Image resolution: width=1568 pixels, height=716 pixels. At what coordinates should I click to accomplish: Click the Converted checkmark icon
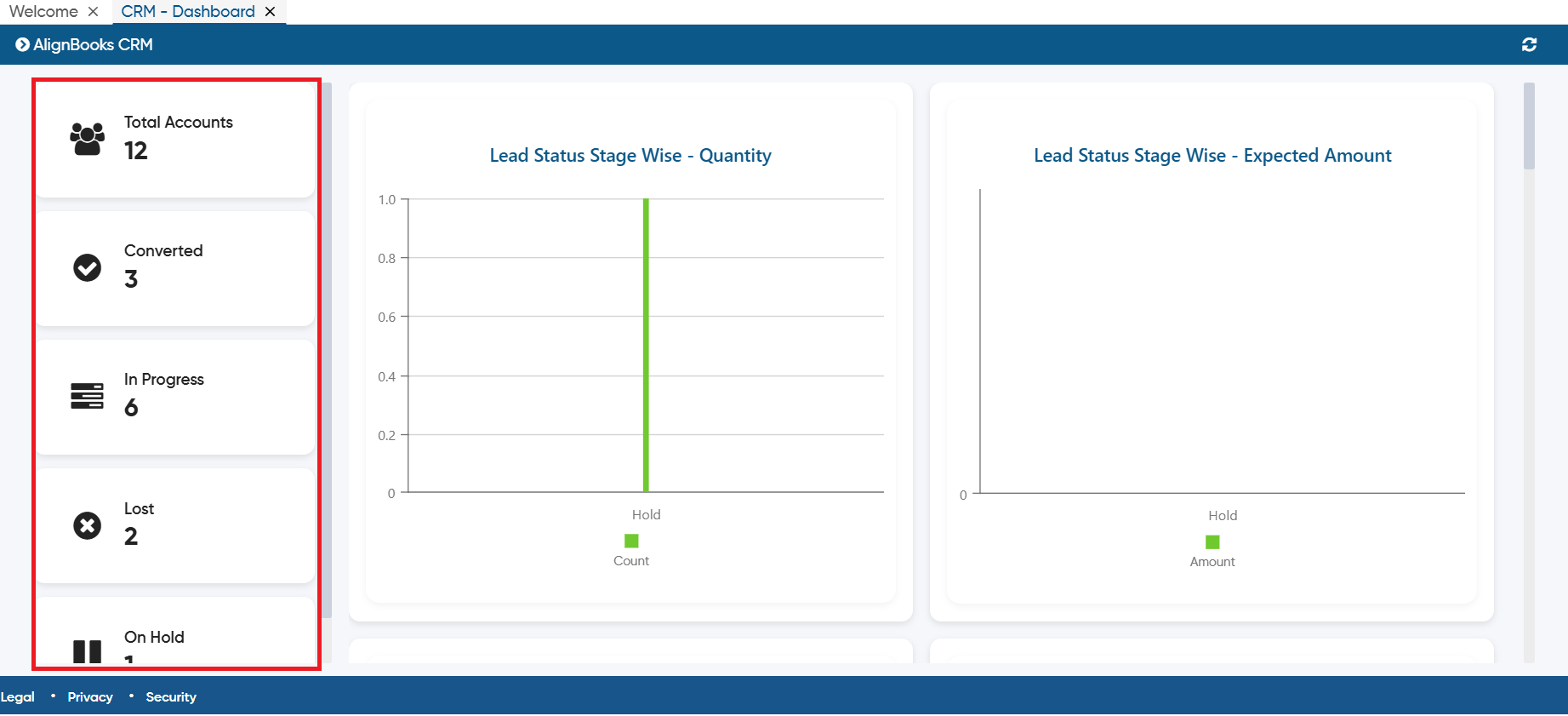pos(87,267)
